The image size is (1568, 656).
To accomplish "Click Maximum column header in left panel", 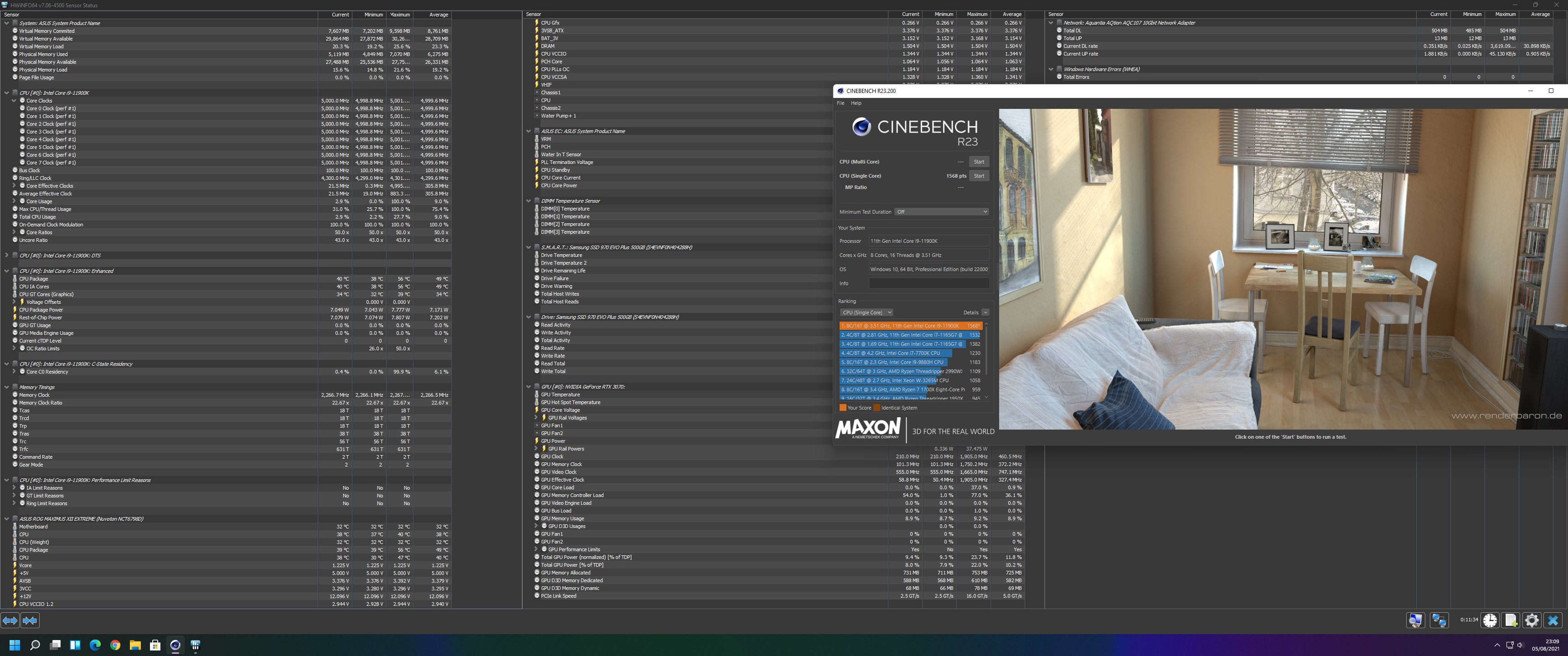I will (x=400, y=15).
